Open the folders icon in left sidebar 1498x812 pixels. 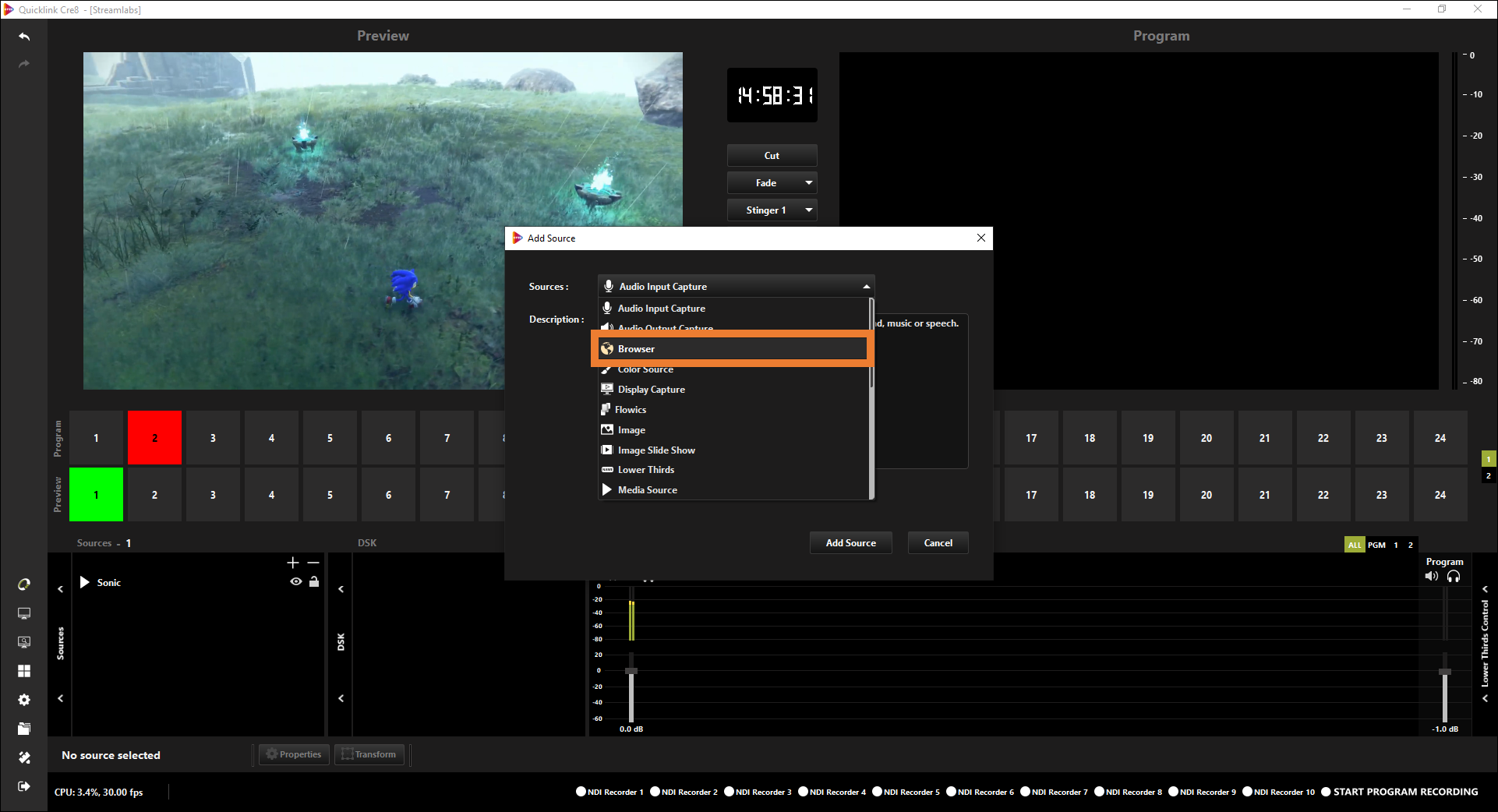(x=24, y=729)
